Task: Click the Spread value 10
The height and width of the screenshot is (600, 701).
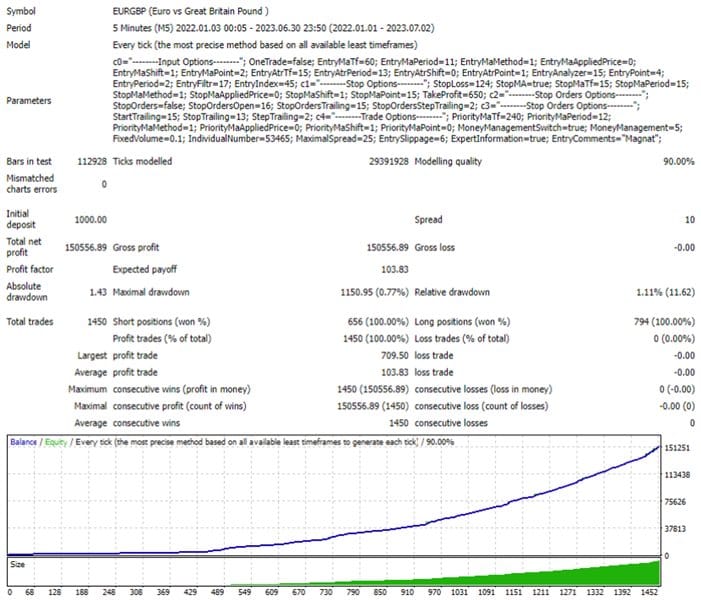Action: coord(690,220)
